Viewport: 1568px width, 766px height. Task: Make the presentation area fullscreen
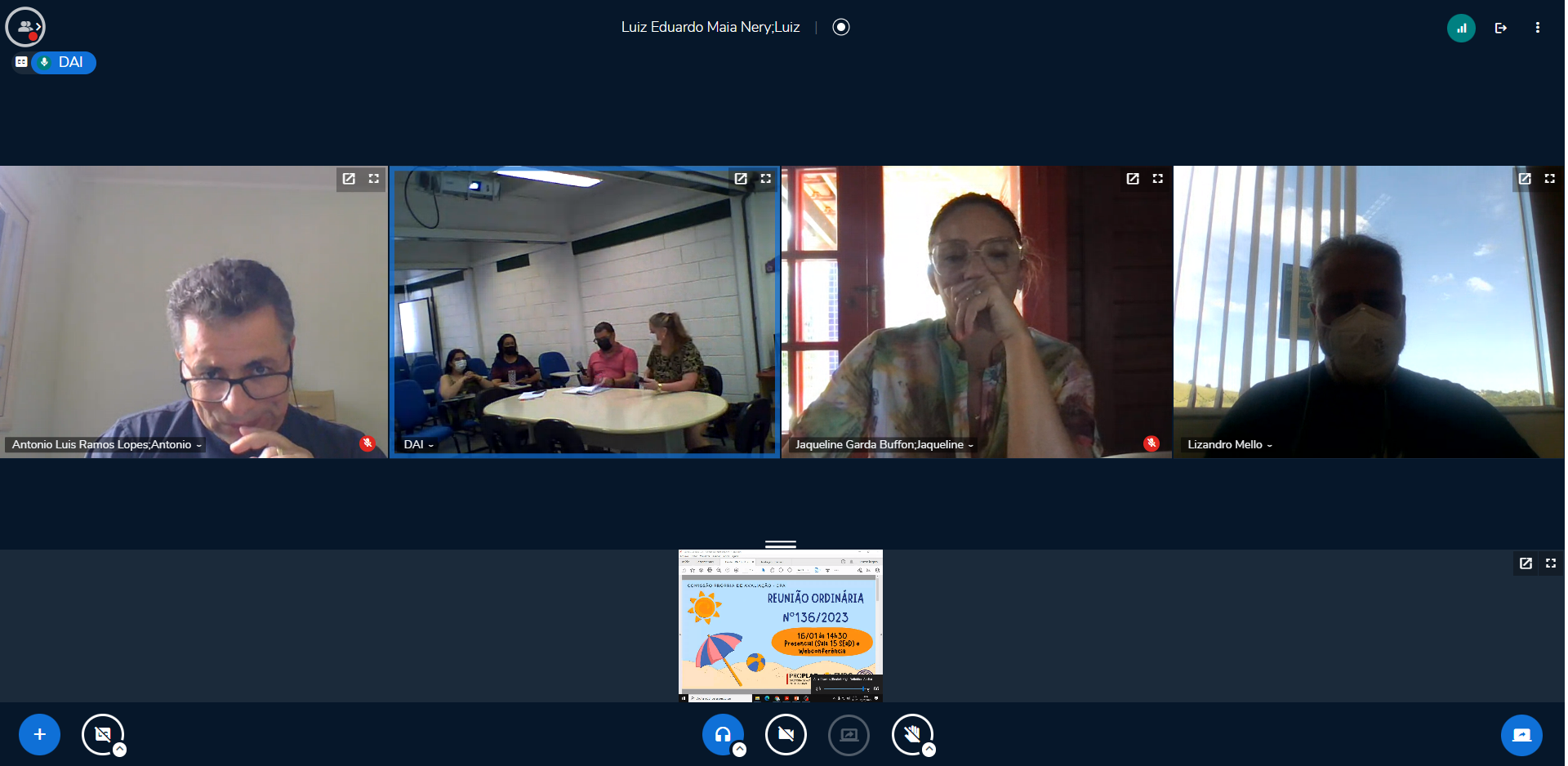[1550, 563]
